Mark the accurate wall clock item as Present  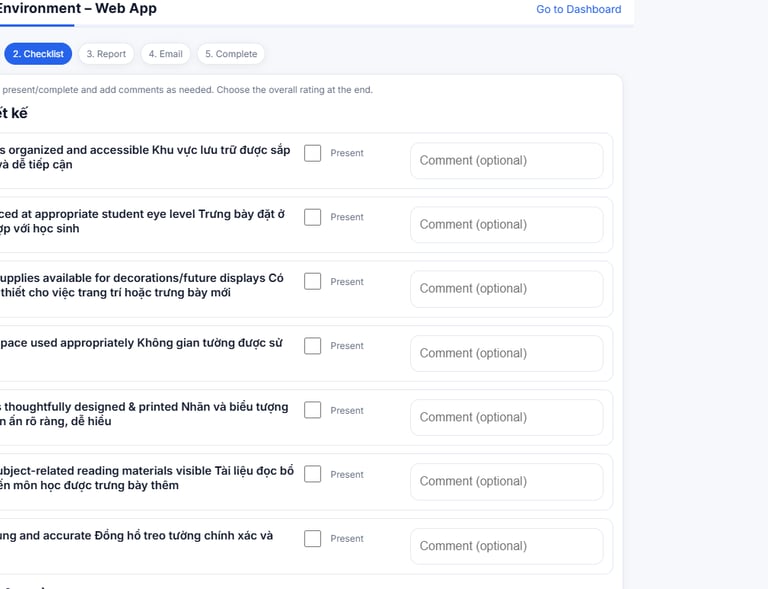[313, 539]
